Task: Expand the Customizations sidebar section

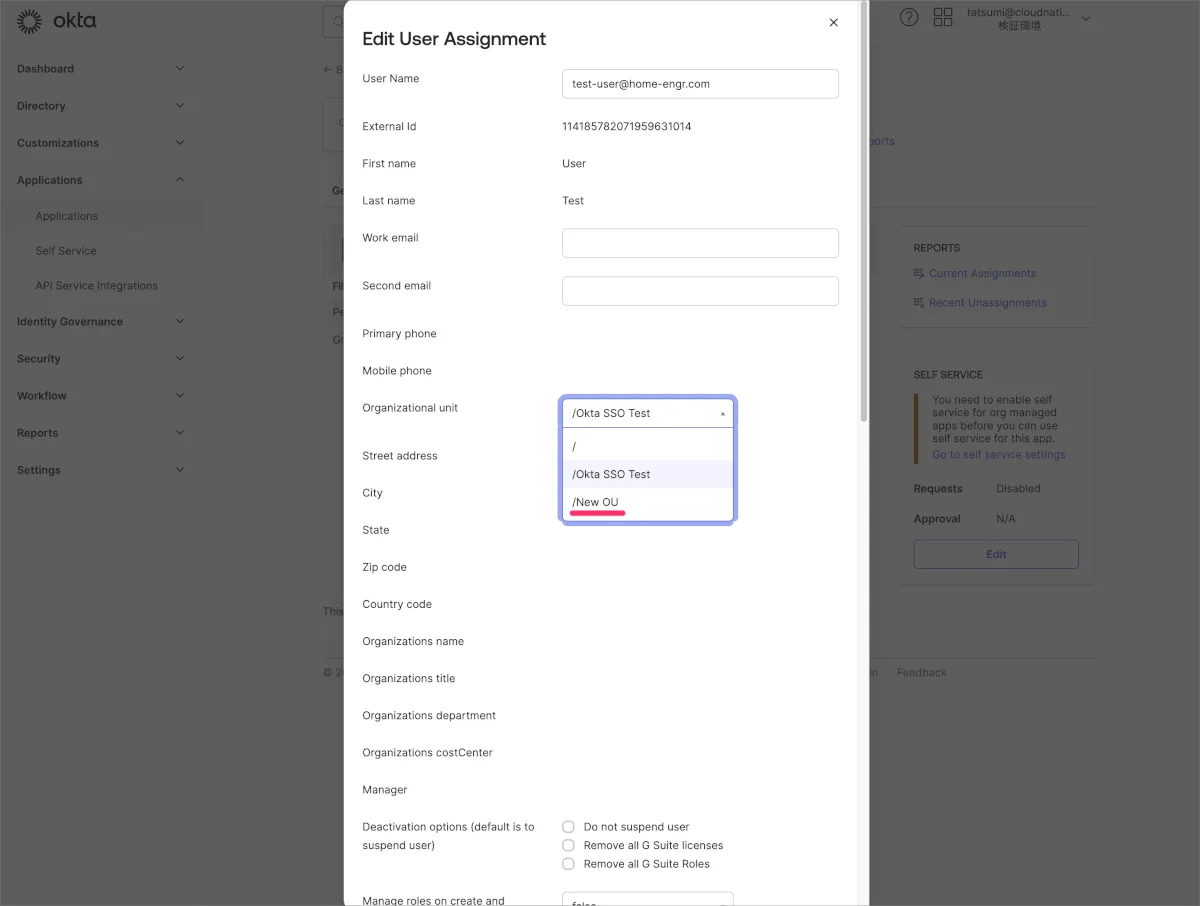Action: coord(180,143)
